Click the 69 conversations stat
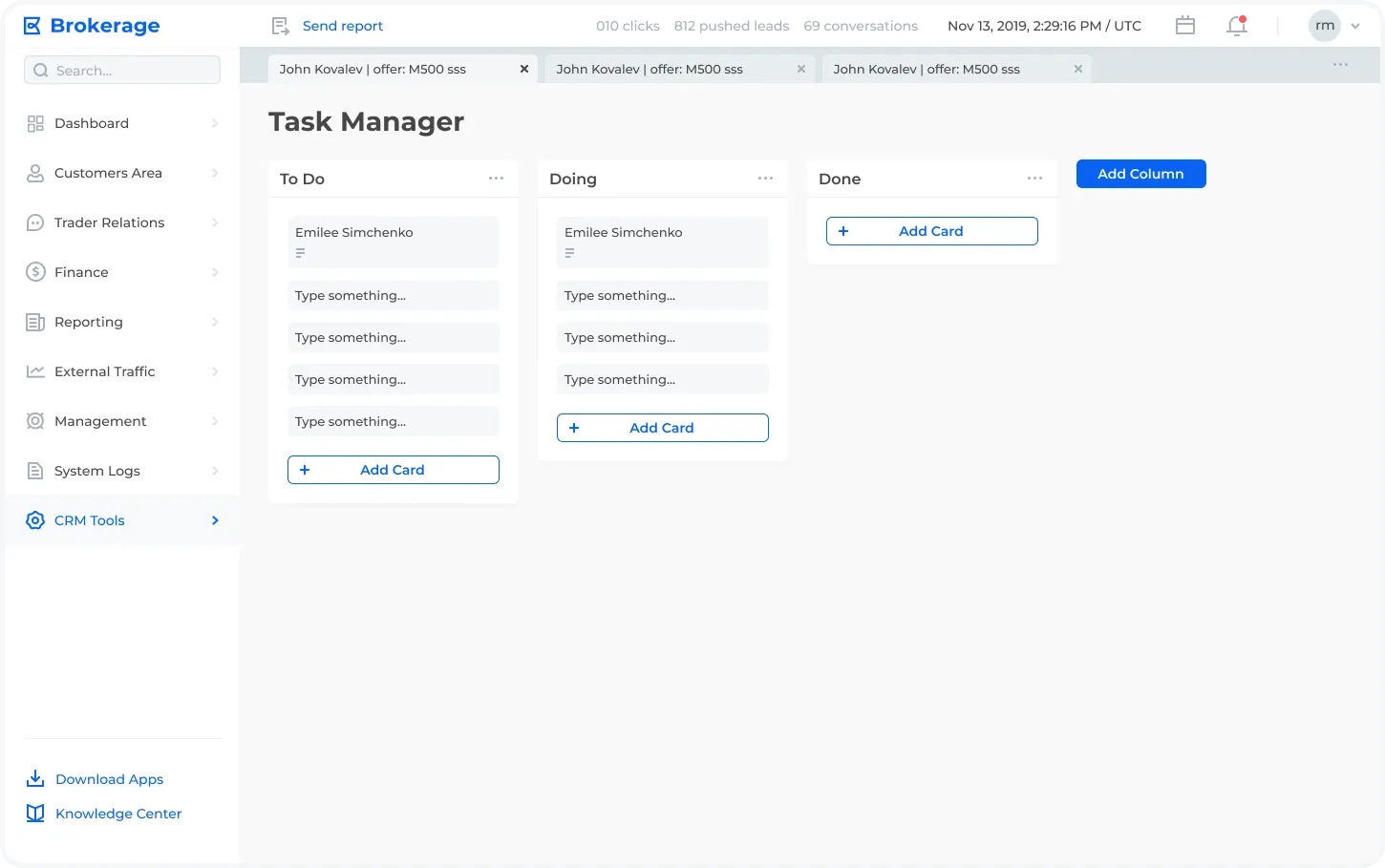The width and height of the screenshot is (1385, 868). click(x=861, y=26)
